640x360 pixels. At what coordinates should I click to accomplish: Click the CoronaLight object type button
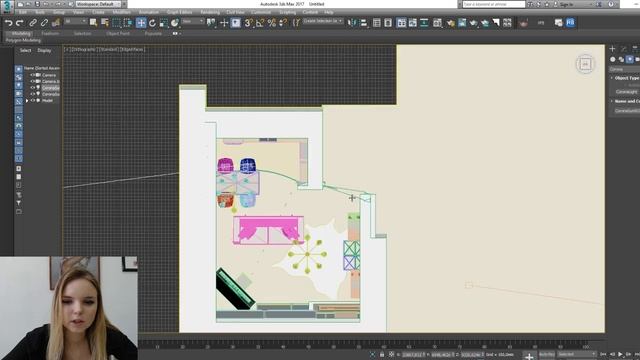pos(627,92)
